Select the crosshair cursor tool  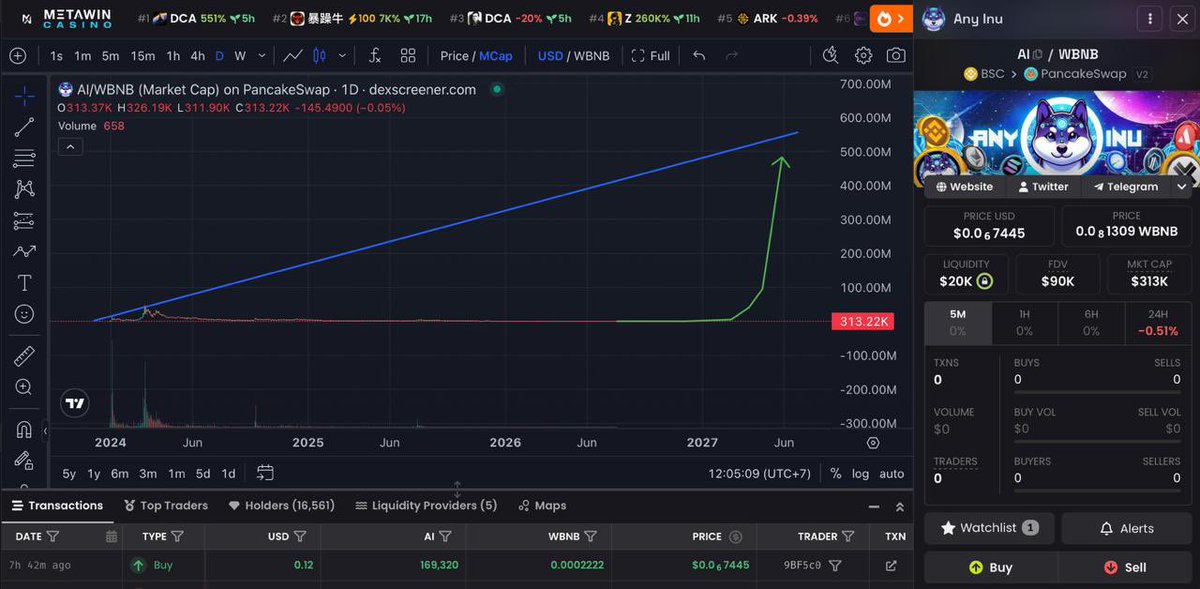tap(24, 96)
